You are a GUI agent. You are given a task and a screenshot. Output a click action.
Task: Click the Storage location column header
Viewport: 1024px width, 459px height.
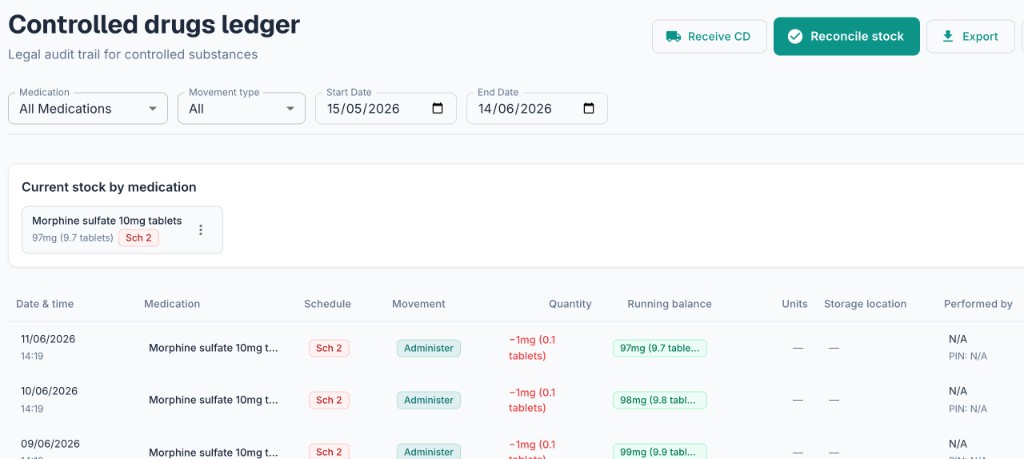865,304
